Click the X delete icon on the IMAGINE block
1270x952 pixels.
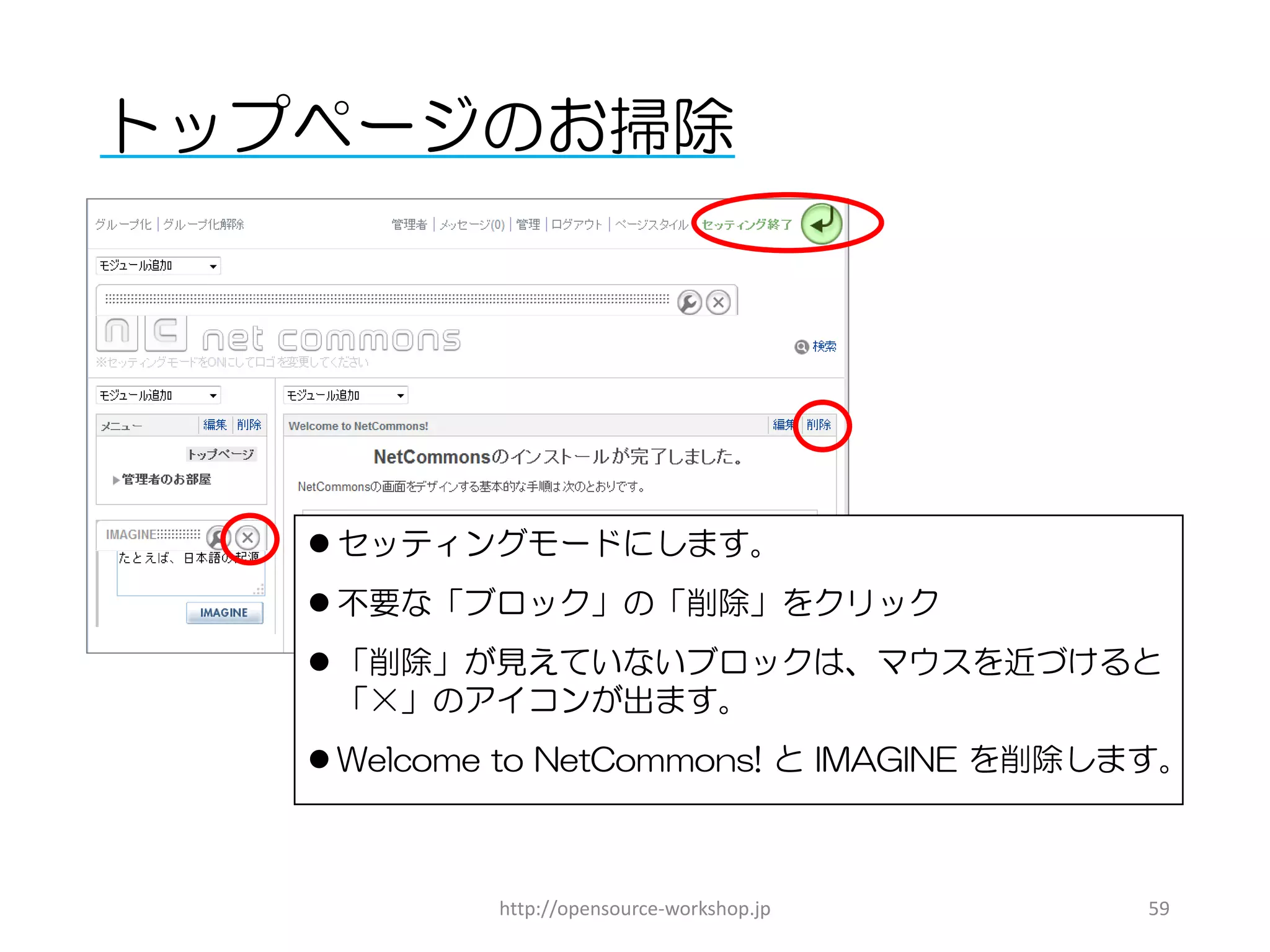[x=247, y=537]
